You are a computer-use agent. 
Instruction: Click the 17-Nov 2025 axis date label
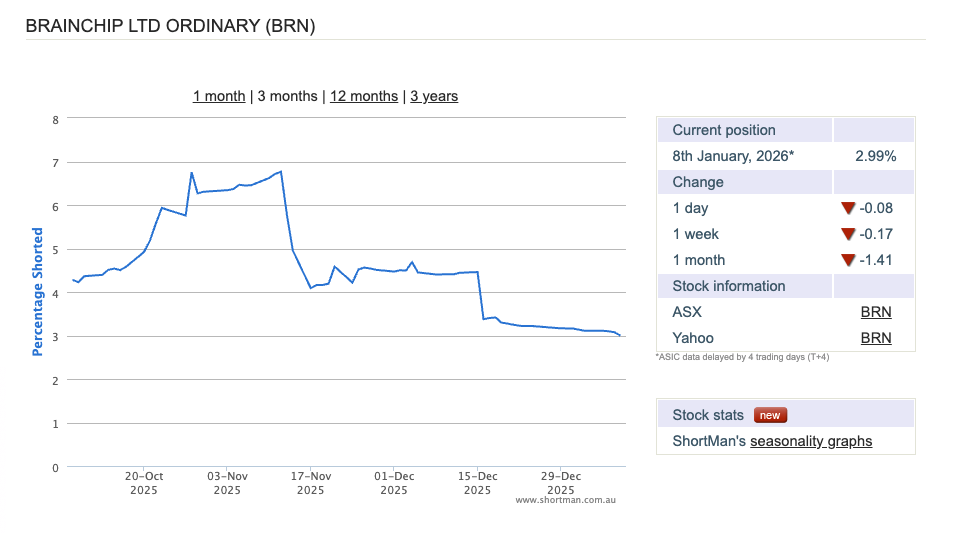tap(310, 483)
